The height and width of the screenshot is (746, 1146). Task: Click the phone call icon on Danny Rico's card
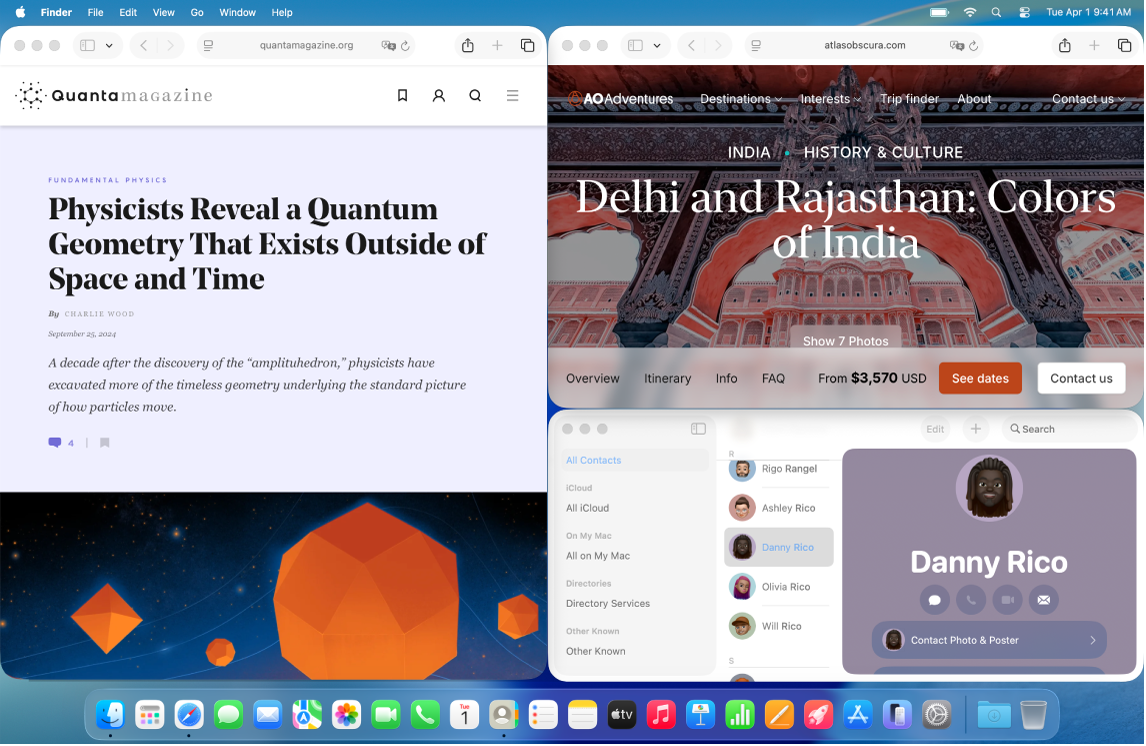click(970, 599)
